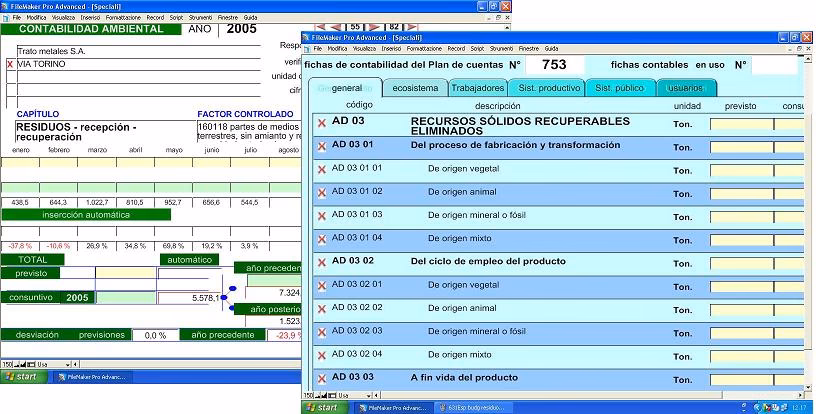Click red X beside AD 03 01 04

322,239
